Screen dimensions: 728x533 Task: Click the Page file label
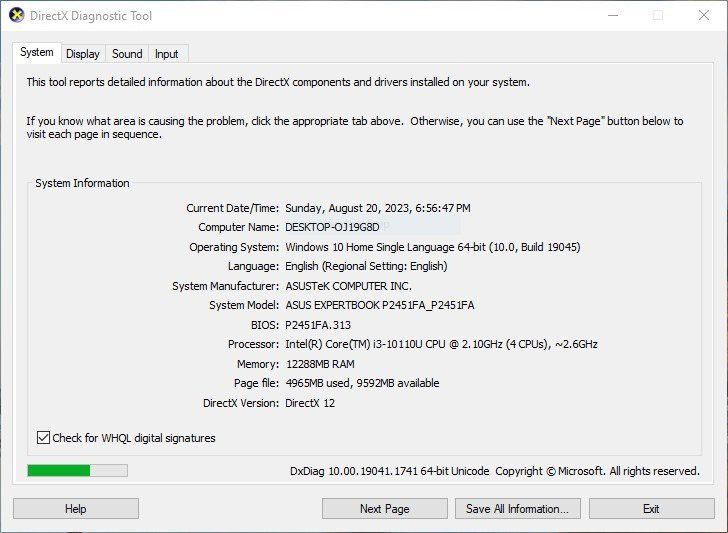pyautogui.click(x=256, y=383)
